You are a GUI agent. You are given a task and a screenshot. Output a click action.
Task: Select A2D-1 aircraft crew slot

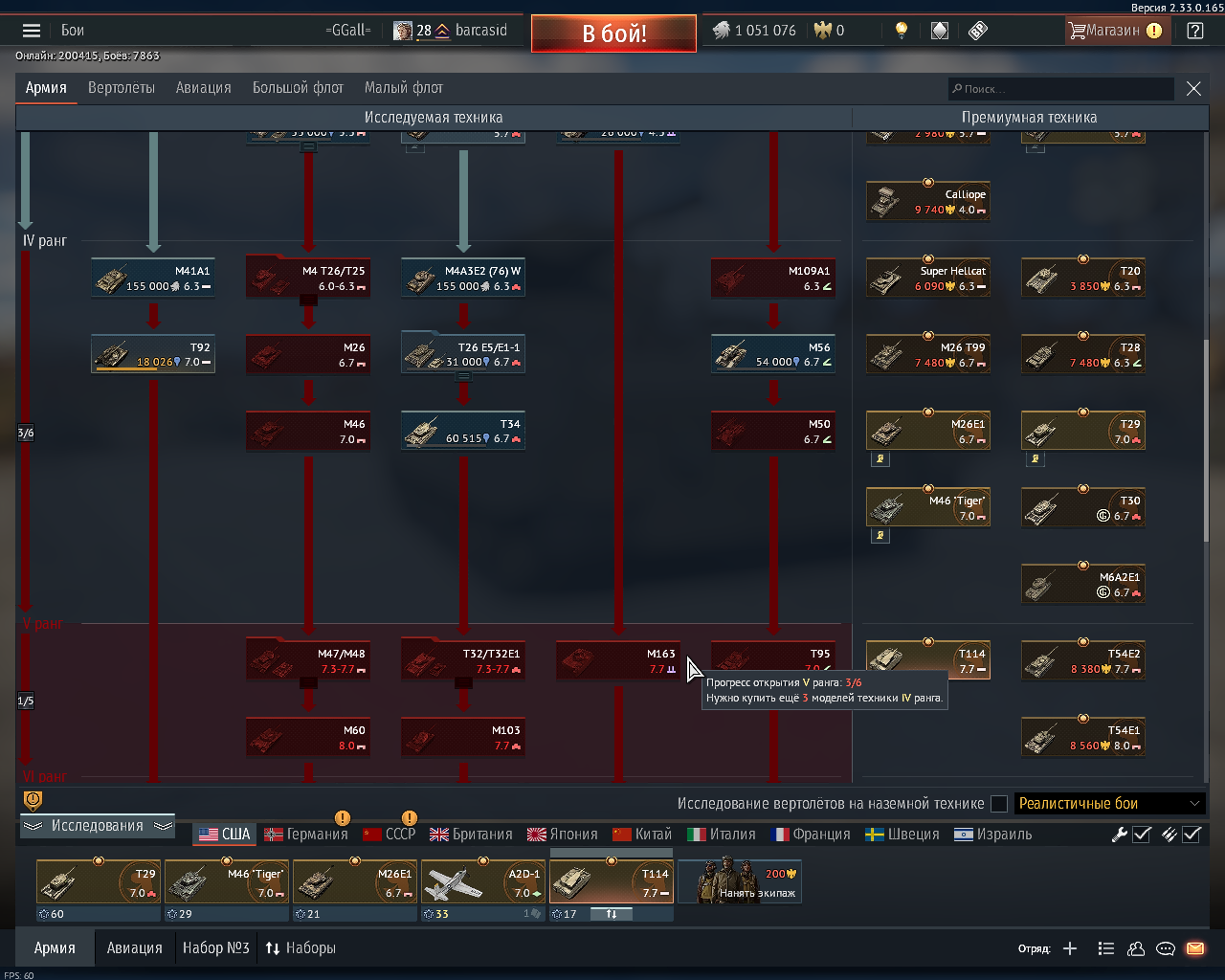click(x=483, y=881)
